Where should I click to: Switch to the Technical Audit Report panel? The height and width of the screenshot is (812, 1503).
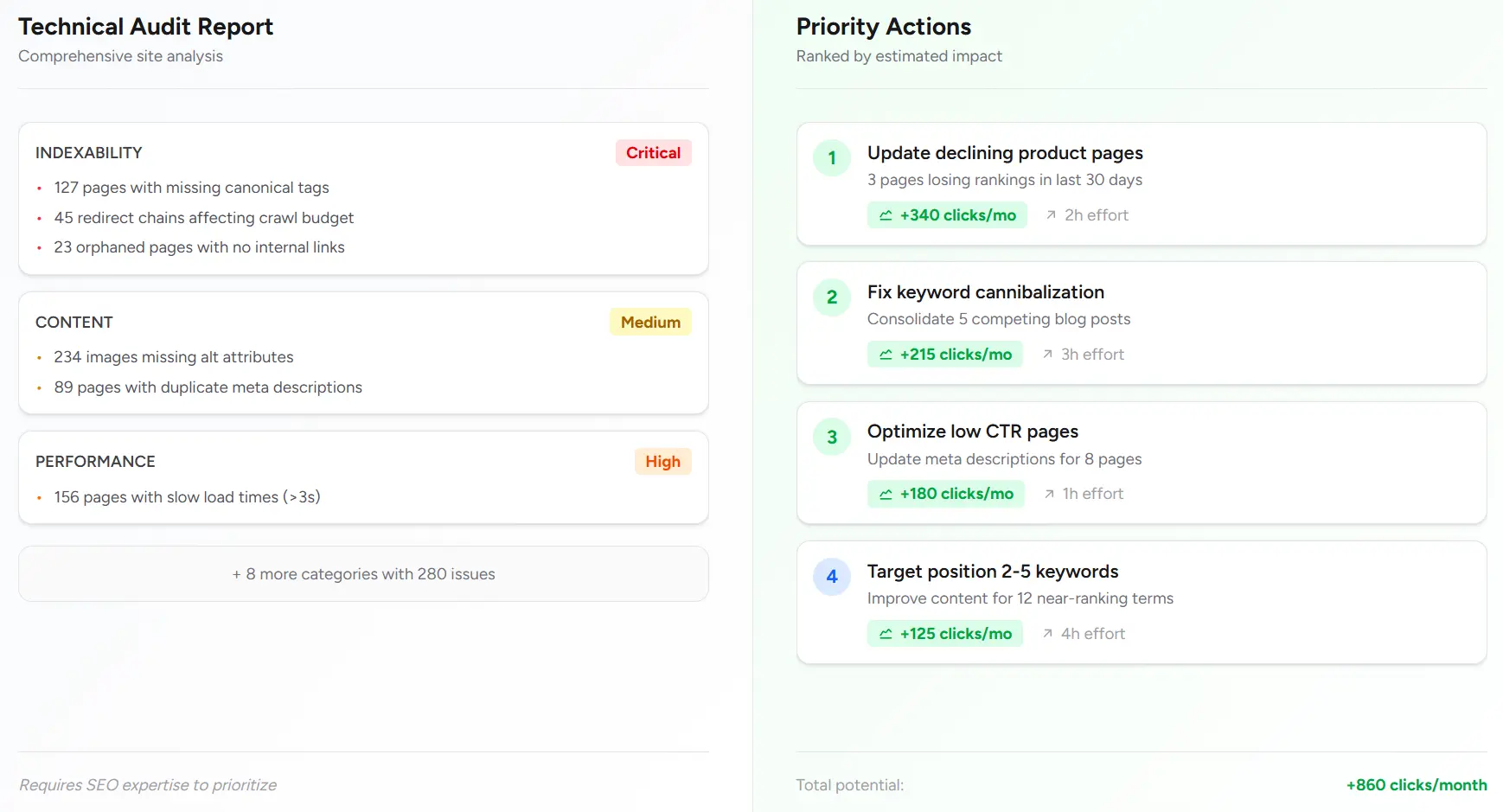point(145,27)
